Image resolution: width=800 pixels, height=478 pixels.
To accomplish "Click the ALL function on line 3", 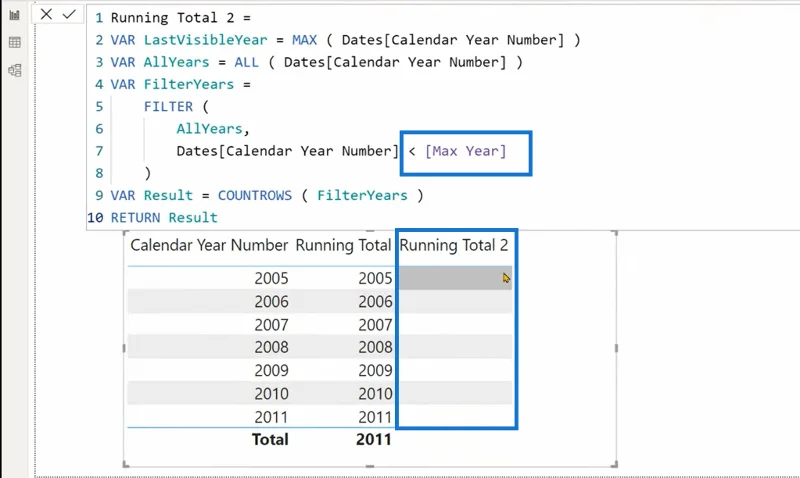I will click(246, 62).
